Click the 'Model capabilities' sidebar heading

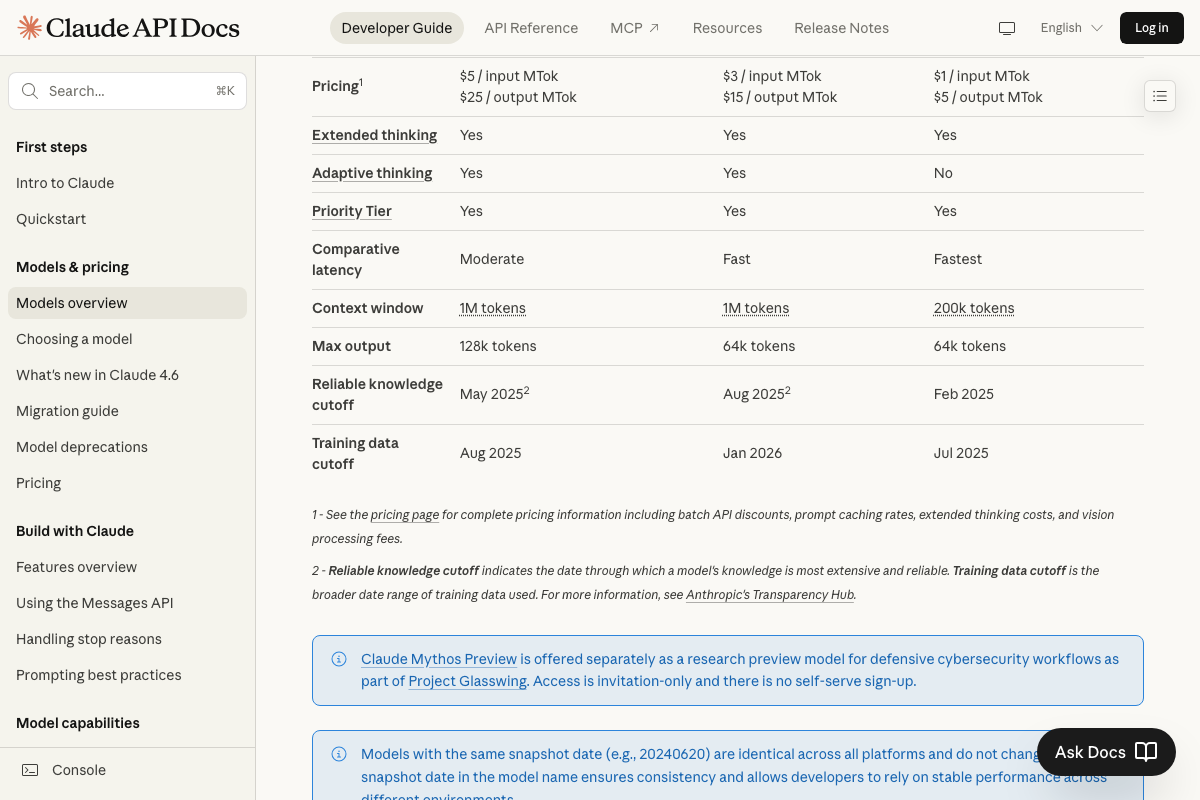pyautogui.click(x=78, y=723)
